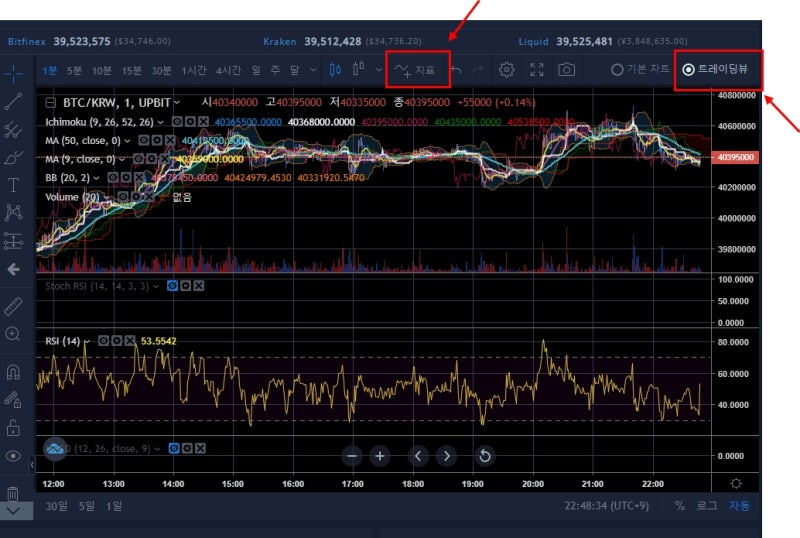Click the compare symbols icon
The height and width of the screenshot is (538, 800).
(359, 69)
